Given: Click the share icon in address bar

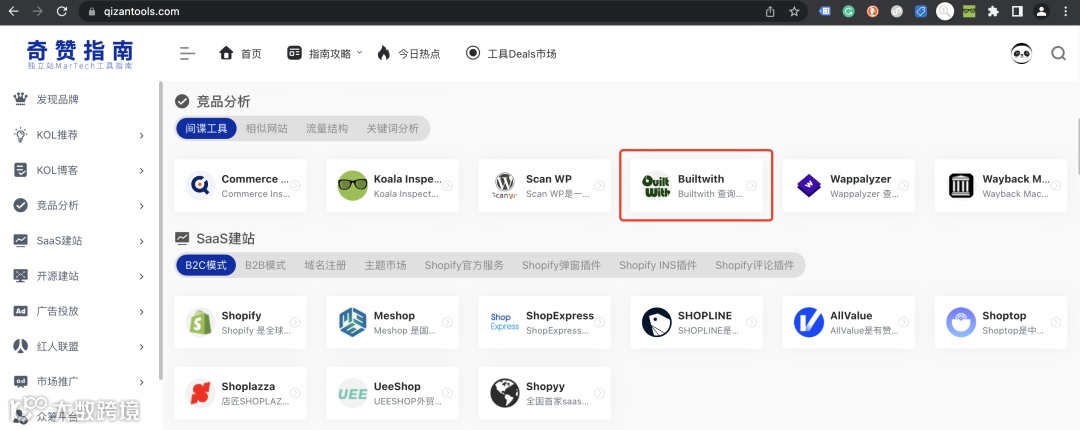Looking at the screenshot, I should click(770, 11).
